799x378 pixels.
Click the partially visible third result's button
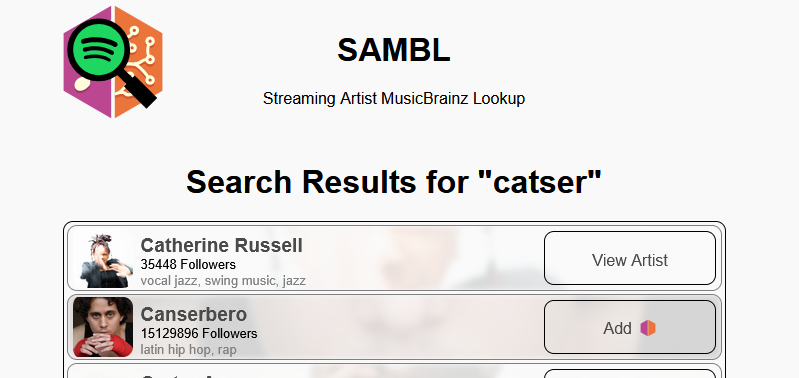(x=630, y=373)
